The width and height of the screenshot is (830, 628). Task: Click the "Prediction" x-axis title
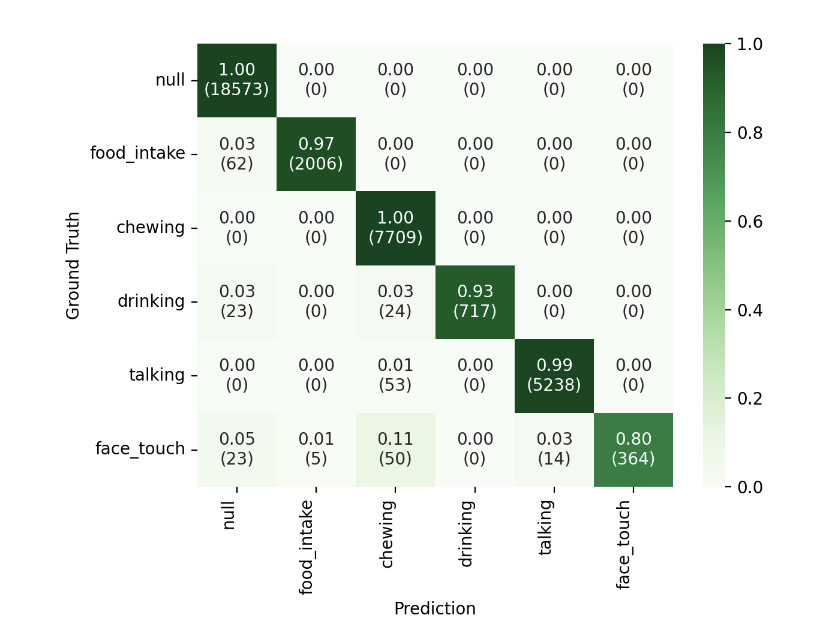434,609
